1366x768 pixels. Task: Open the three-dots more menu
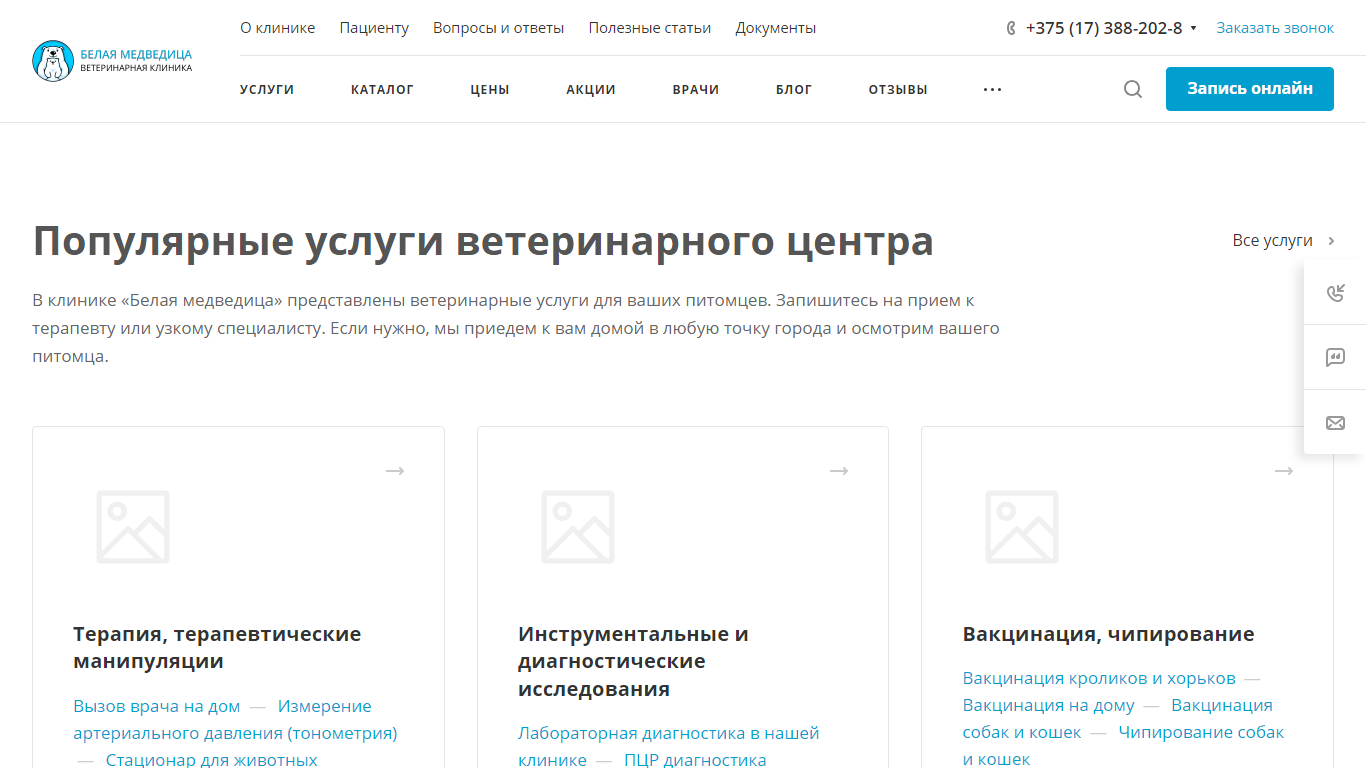992,90
